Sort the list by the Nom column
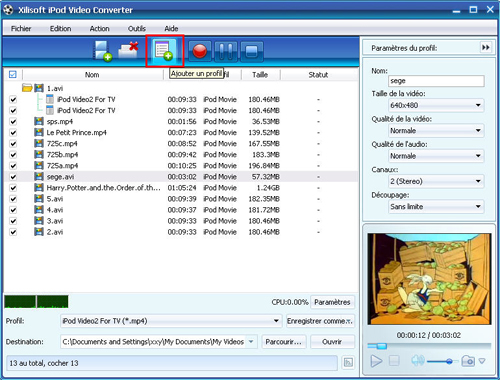Viewport: 500px width, 380px height. (x=92, y=75)
